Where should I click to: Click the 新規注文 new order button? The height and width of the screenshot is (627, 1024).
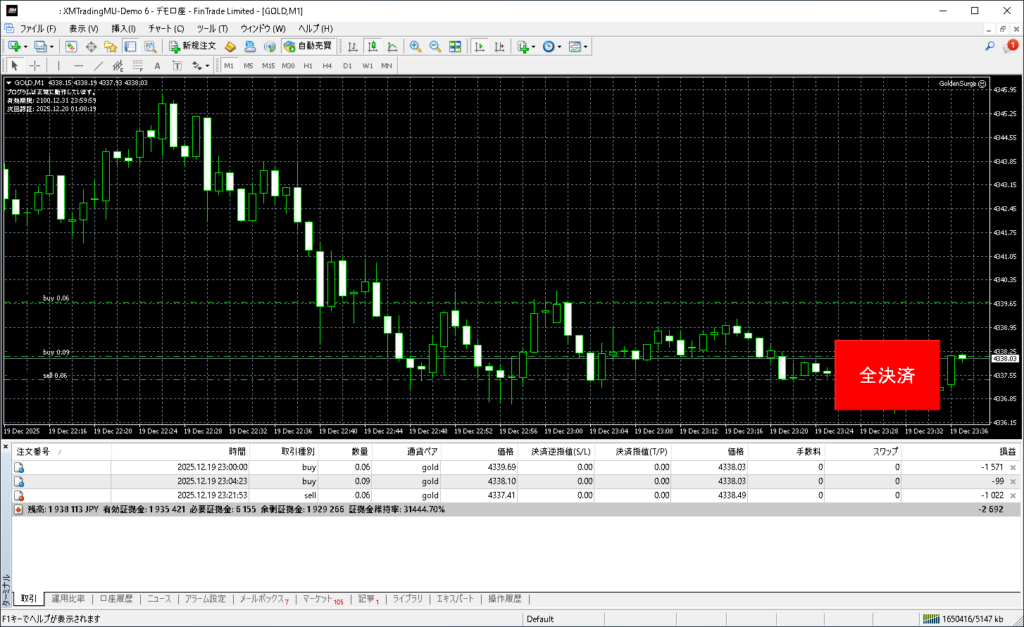click(192, 46)
